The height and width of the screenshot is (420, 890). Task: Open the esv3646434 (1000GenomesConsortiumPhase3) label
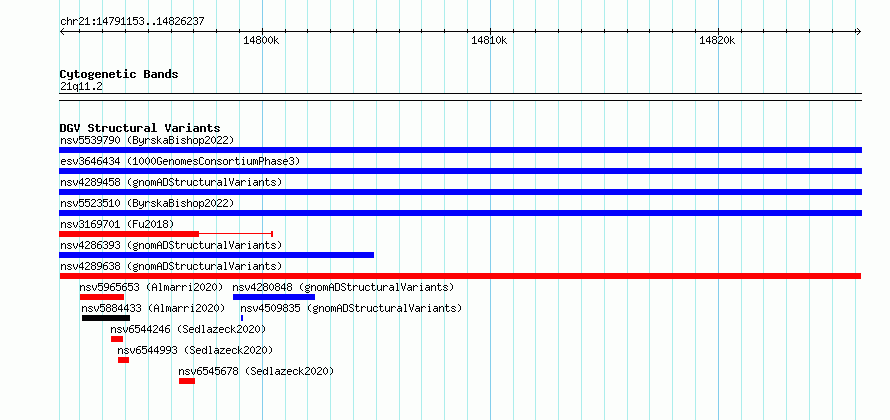[179, 161]
